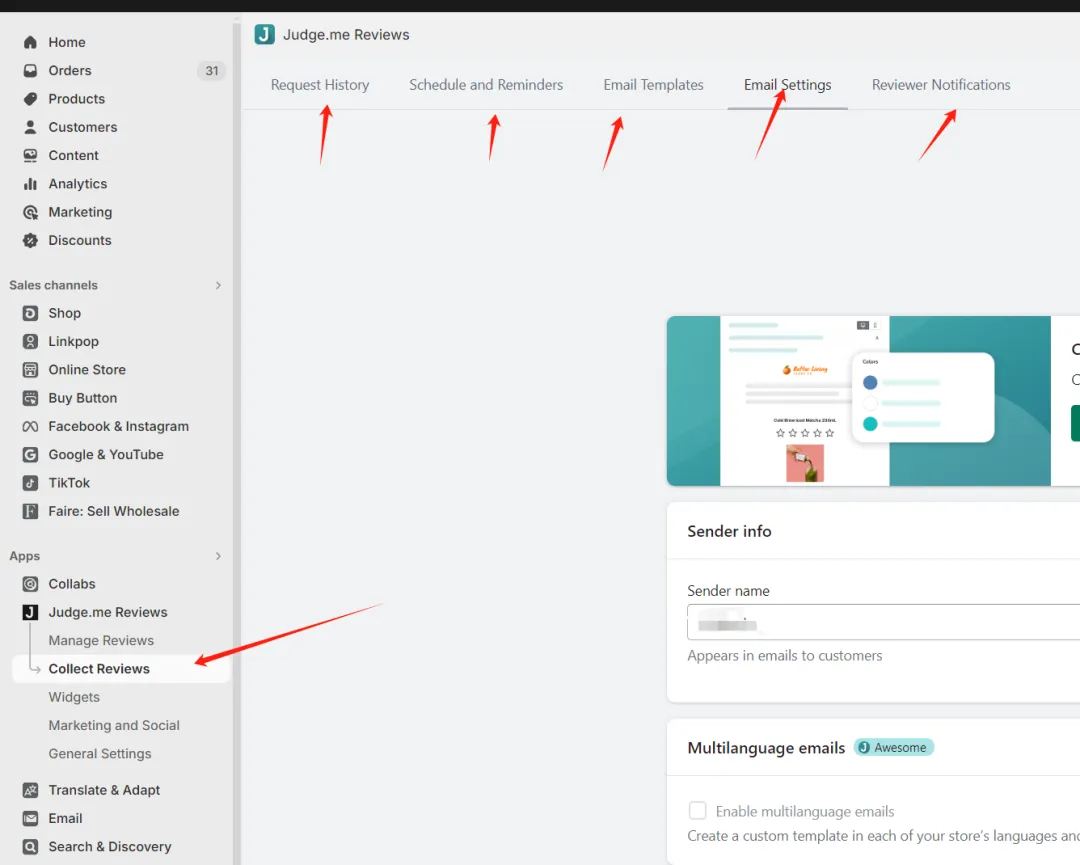The image size is (1080, 865).
Task: Click the Content icon in sidebar
Action: 30,156
